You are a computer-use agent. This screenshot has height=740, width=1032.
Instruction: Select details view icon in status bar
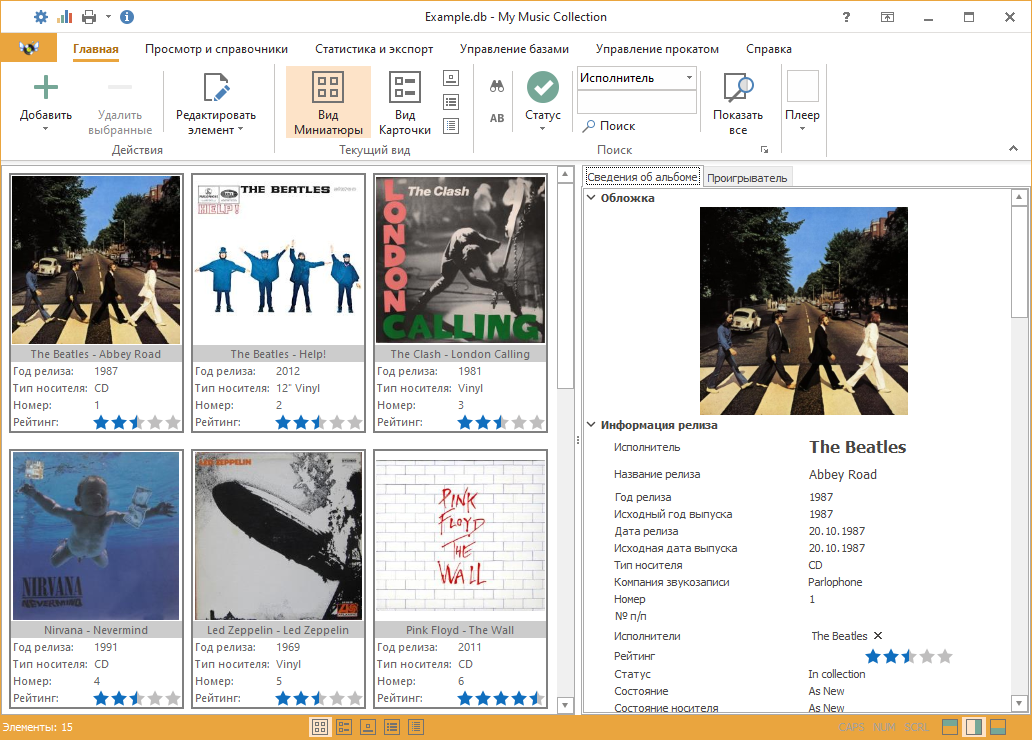[416, 727]
